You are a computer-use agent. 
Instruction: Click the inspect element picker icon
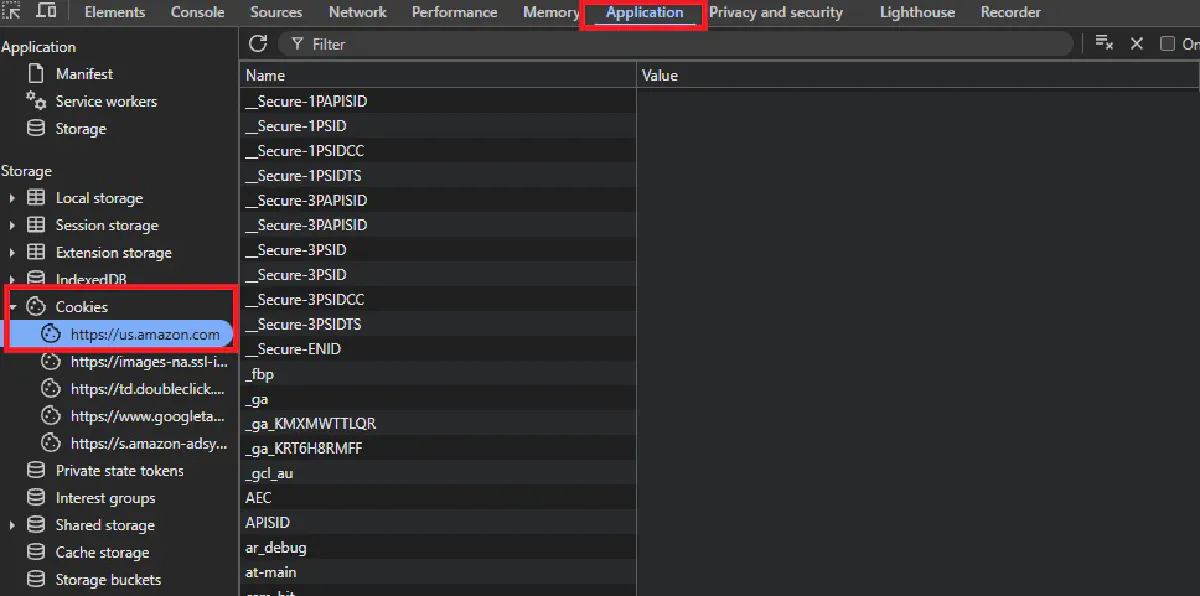pyautogui.click(x=11, y=12)
